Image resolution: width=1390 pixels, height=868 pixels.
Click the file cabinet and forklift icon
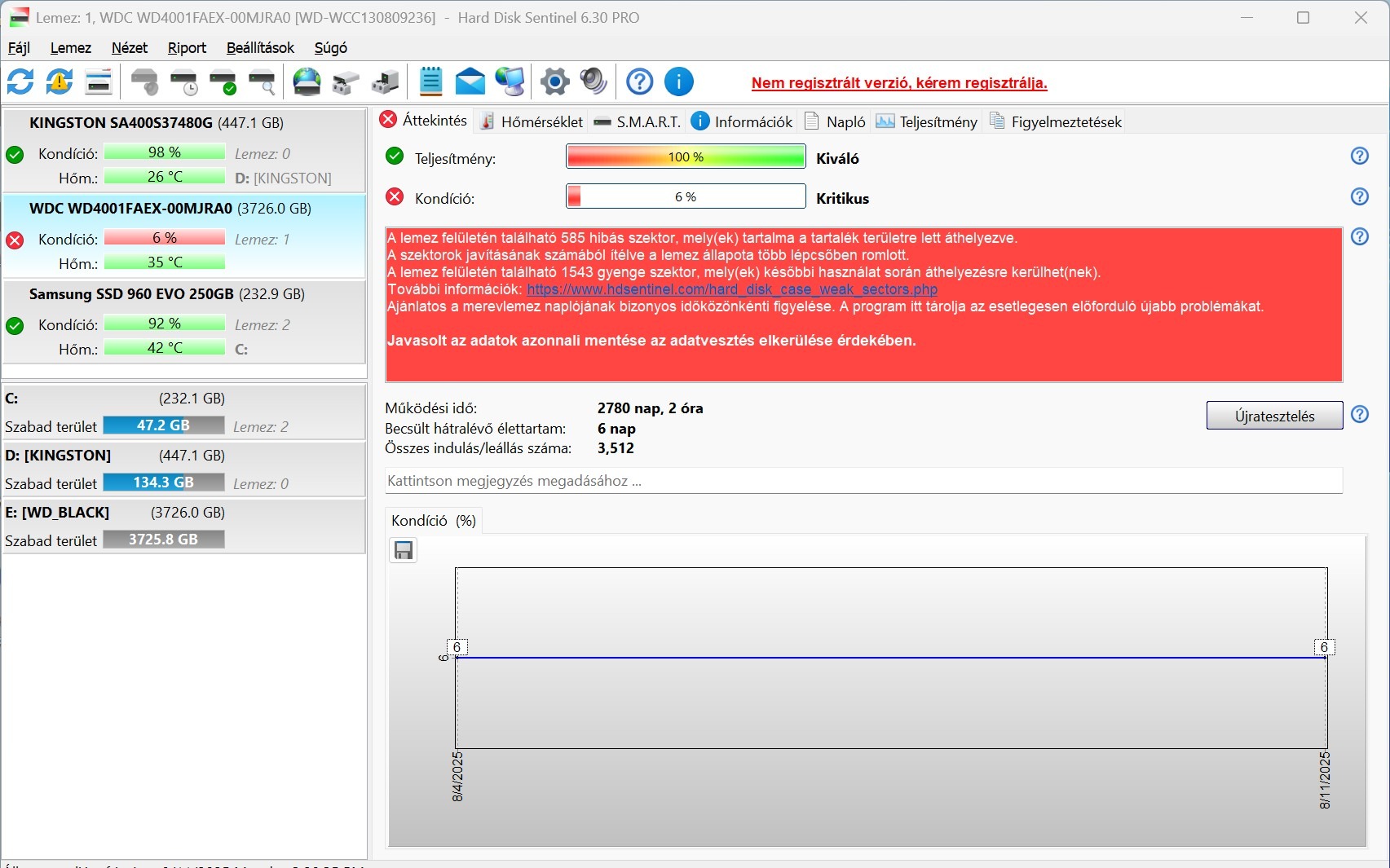tap(386, 82)
